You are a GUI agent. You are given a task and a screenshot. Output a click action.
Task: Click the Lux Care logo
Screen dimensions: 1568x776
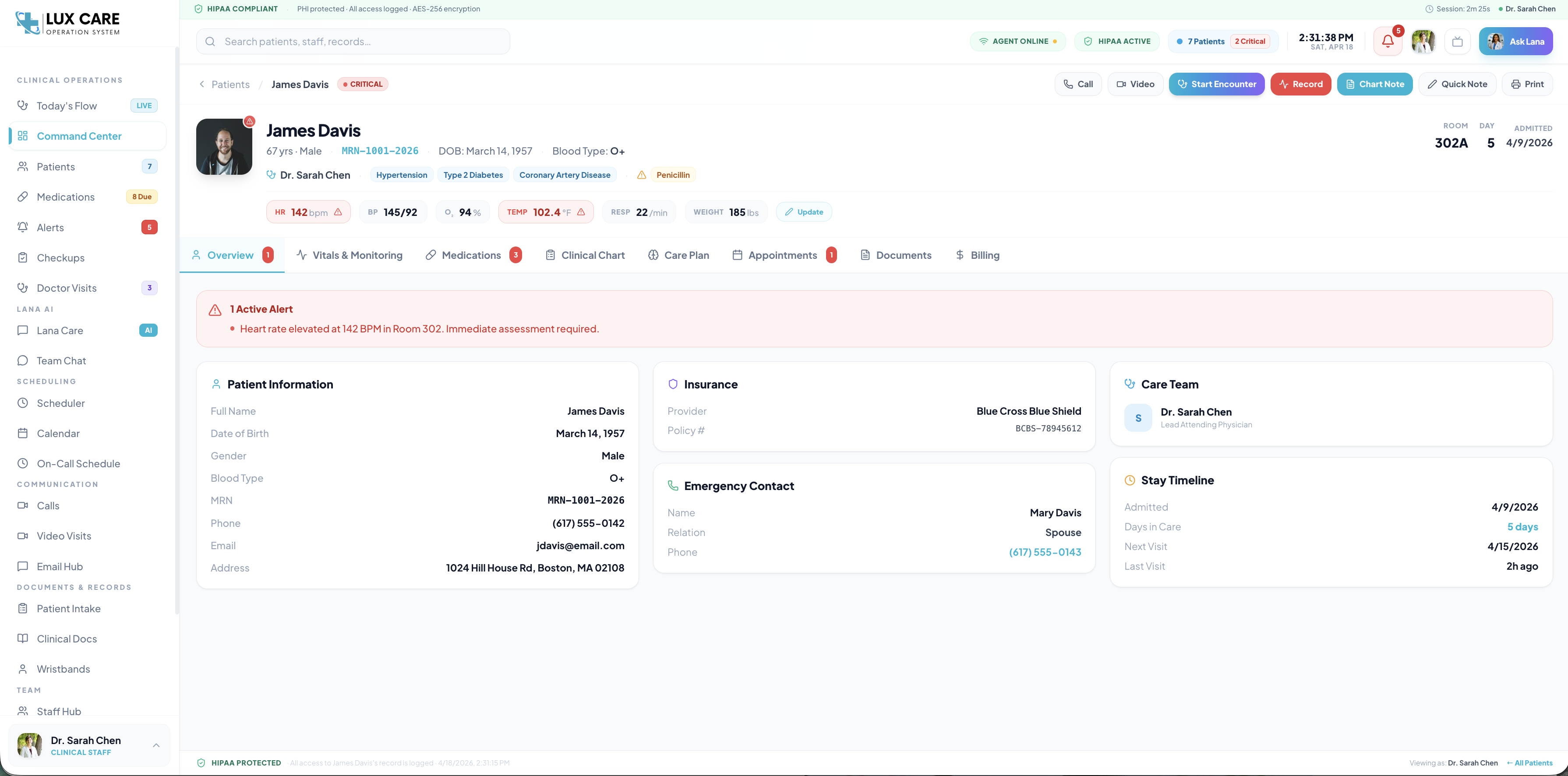click(67, 23)
